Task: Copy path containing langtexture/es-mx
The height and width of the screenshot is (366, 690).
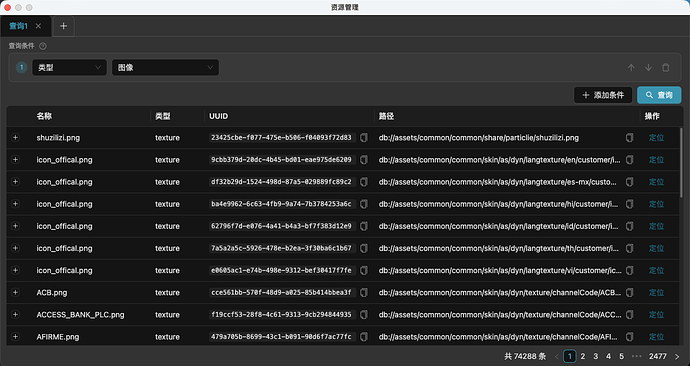Action: click(630, 182)
